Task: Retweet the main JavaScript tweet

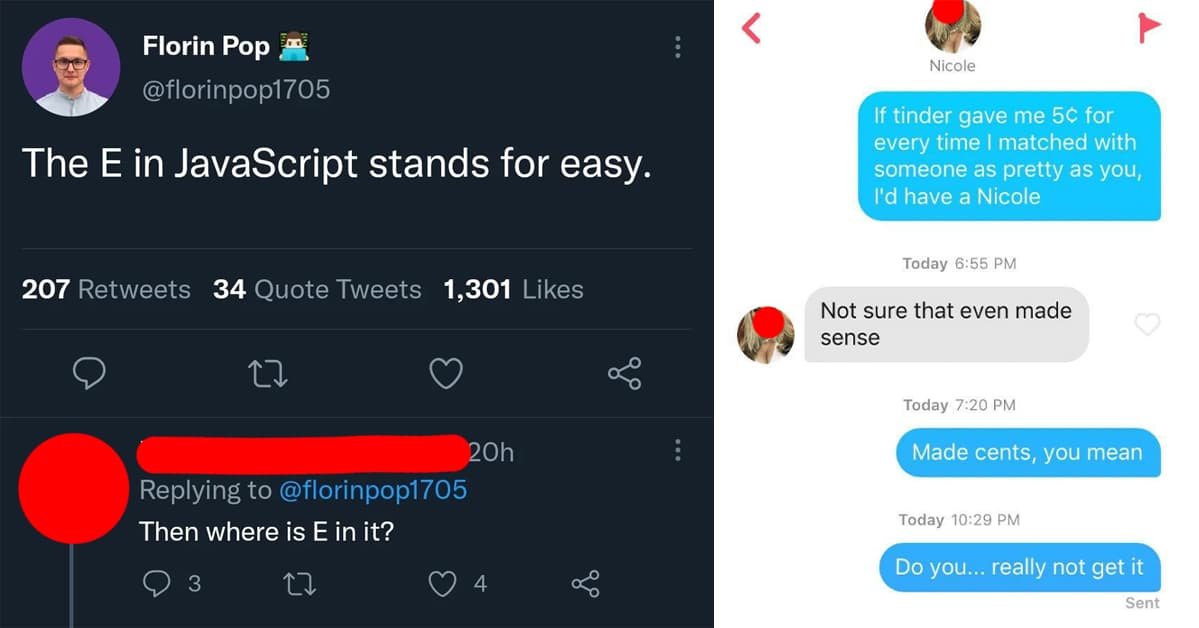Action: 267,374
